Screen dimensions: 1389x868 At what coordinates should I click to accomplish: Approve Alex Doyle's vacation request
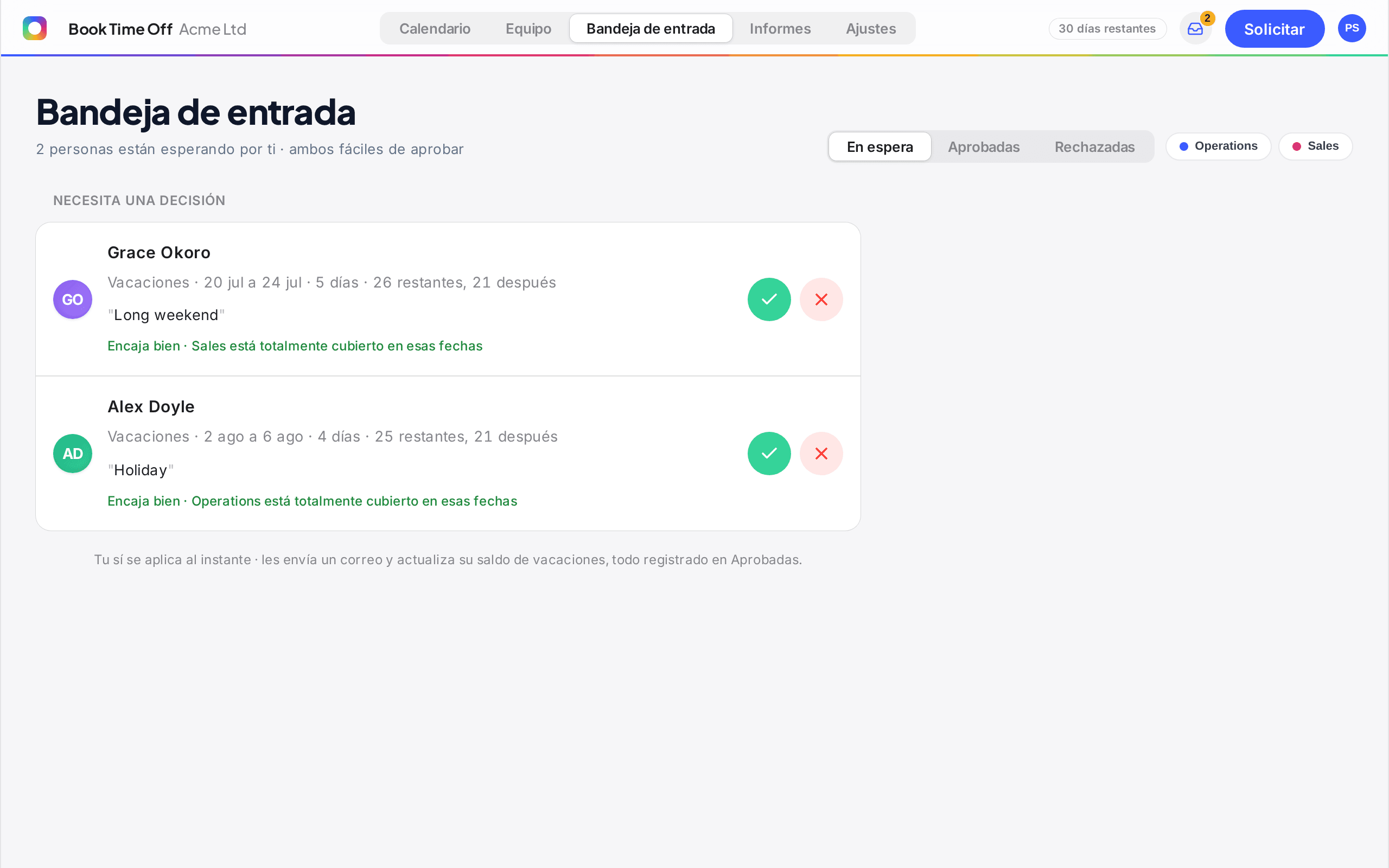(769, 454)
